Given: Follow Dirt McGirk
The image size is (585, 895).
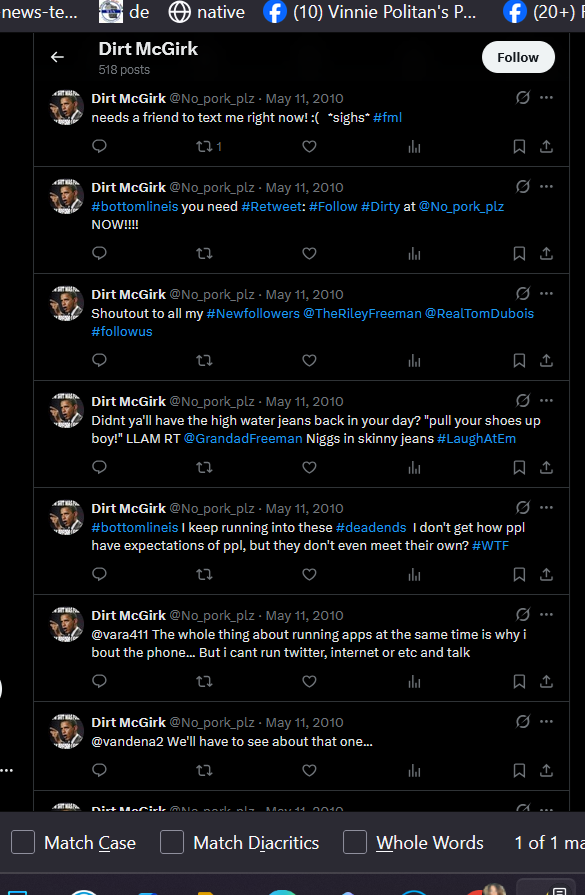Looking at the screenshot, I should pyautogui.click(x=518, y=57).
